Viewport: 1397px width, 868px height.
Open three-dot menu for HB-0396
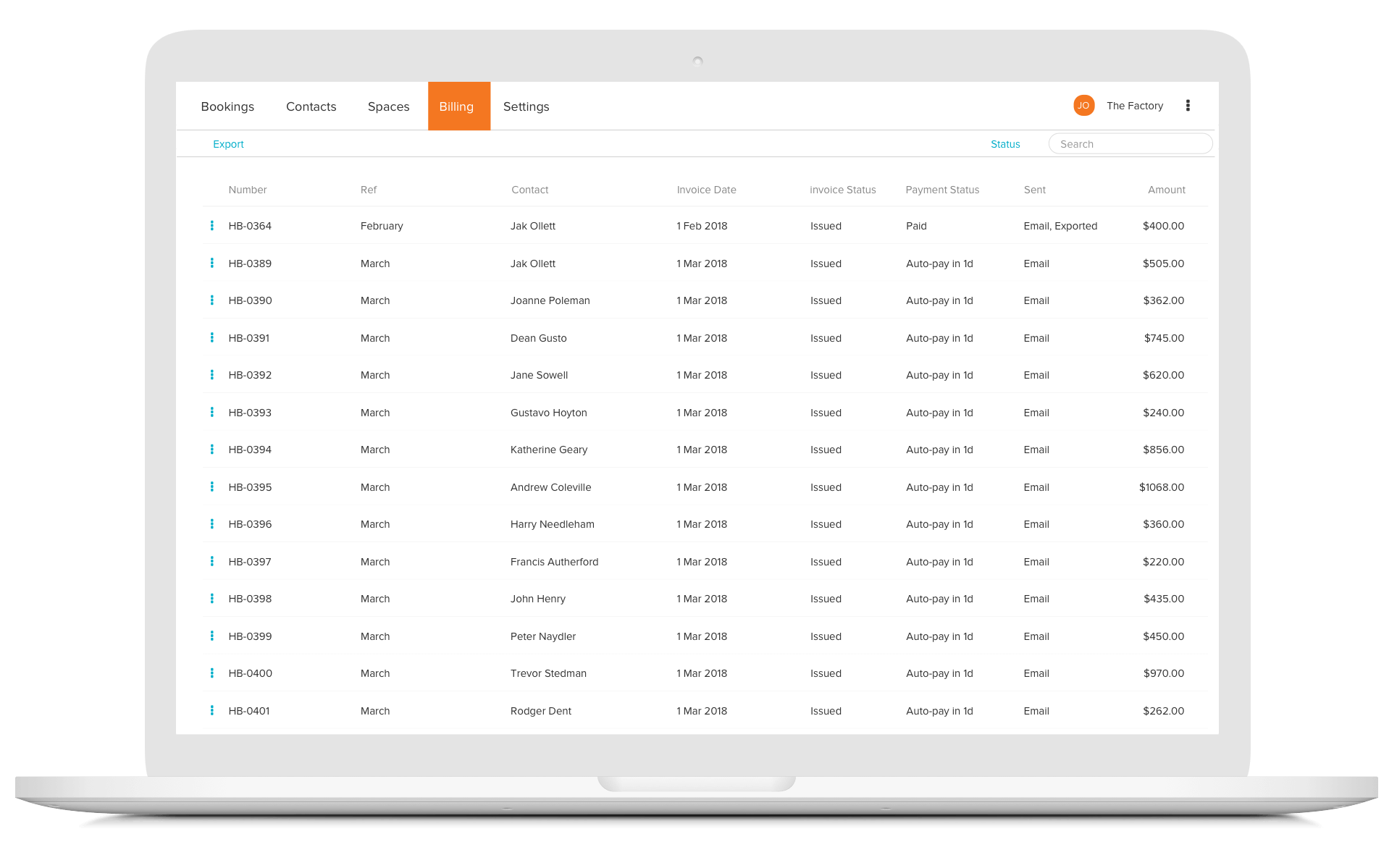(x=211, y=524)
